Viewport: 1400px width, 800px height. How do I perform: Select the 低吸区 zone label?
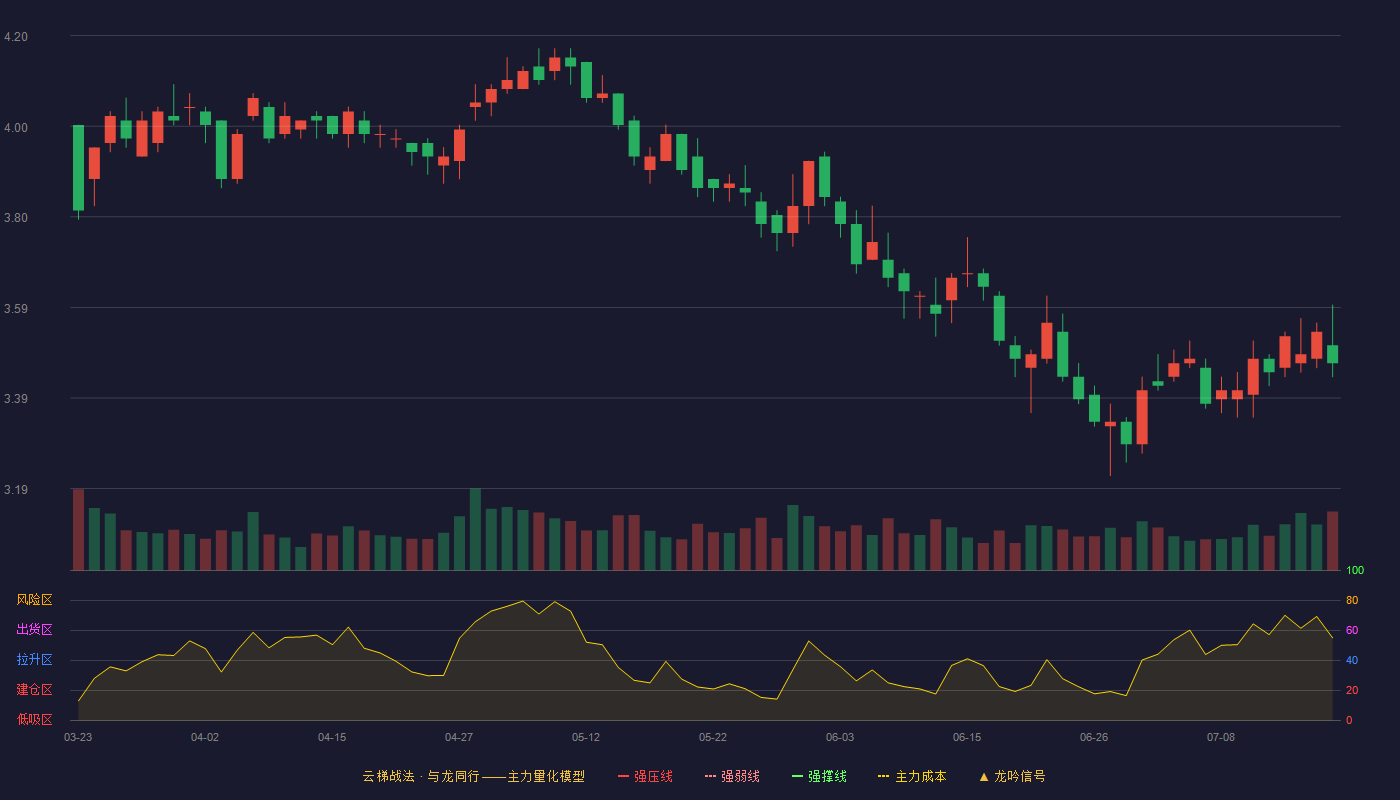[x=34, y=719]
